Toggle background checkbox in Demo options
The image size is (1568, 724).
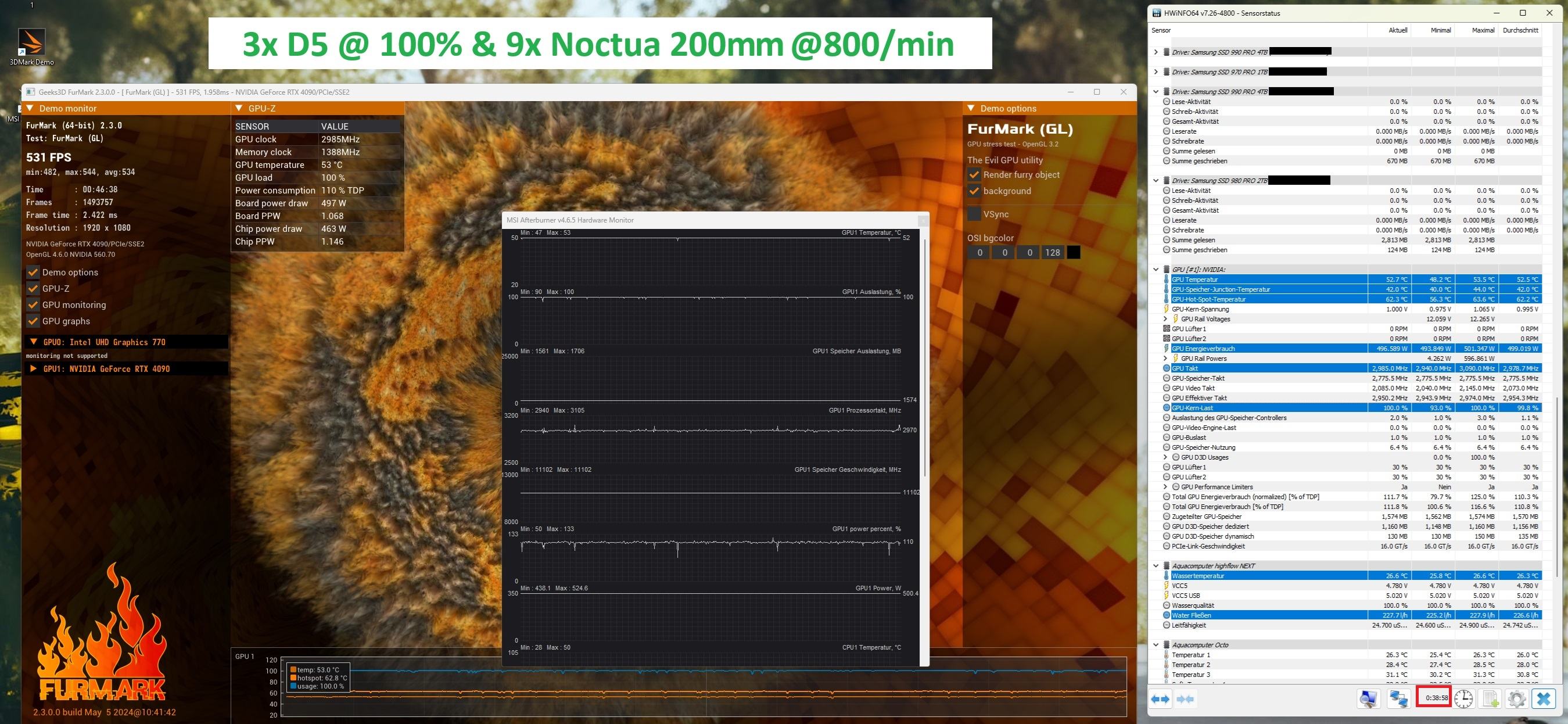pos(974,191)
